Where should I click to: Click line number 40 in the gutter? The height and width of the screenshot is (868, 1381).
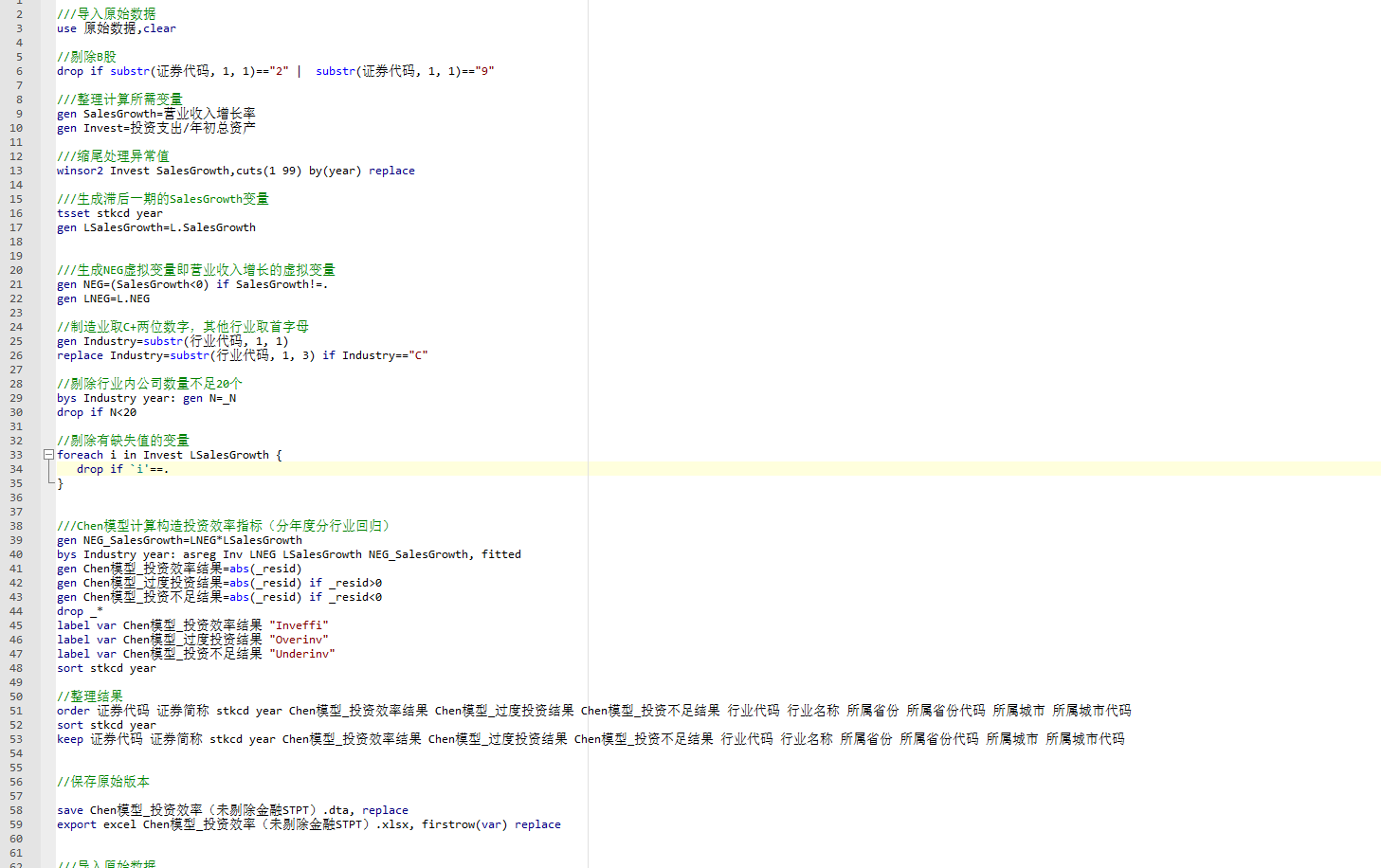pyautogui.click(x=16, y=554)
